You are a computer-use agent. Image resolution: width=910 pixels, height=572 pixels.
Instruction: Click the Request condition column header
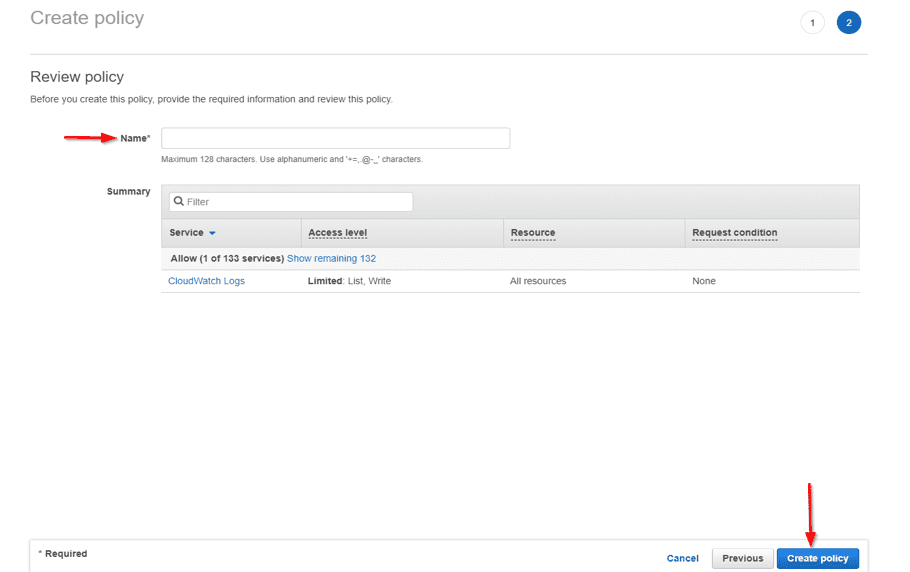click(734, 233)
